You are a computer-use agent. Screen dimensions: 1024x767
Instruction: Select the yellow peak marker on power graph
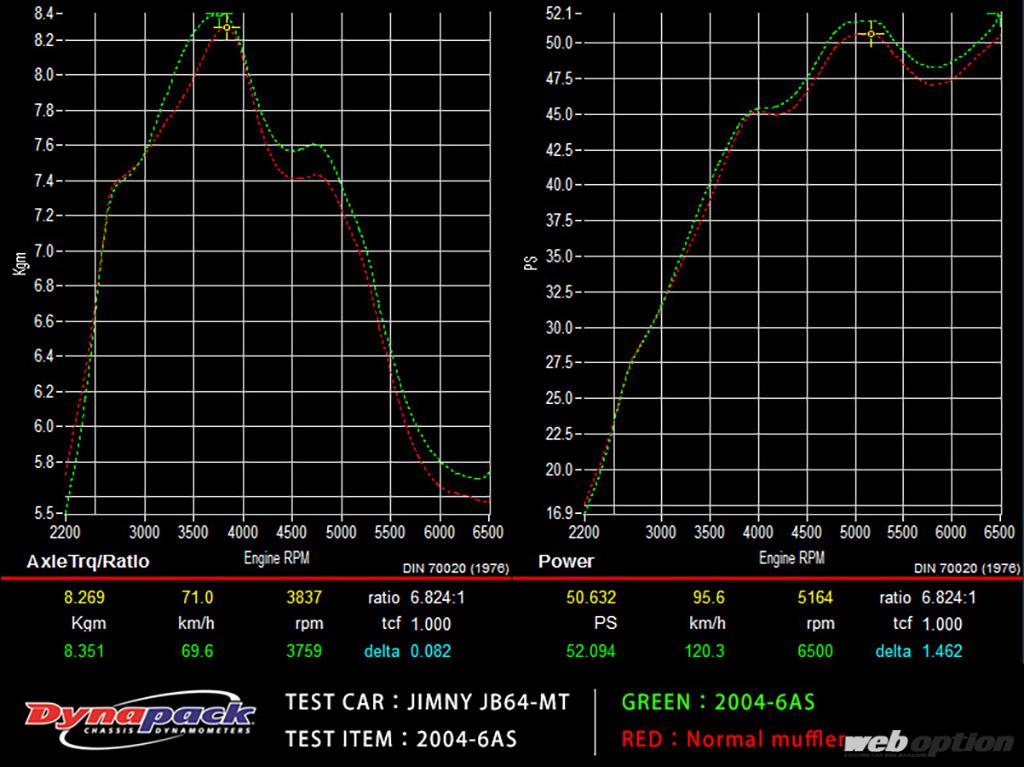(871, 34)
